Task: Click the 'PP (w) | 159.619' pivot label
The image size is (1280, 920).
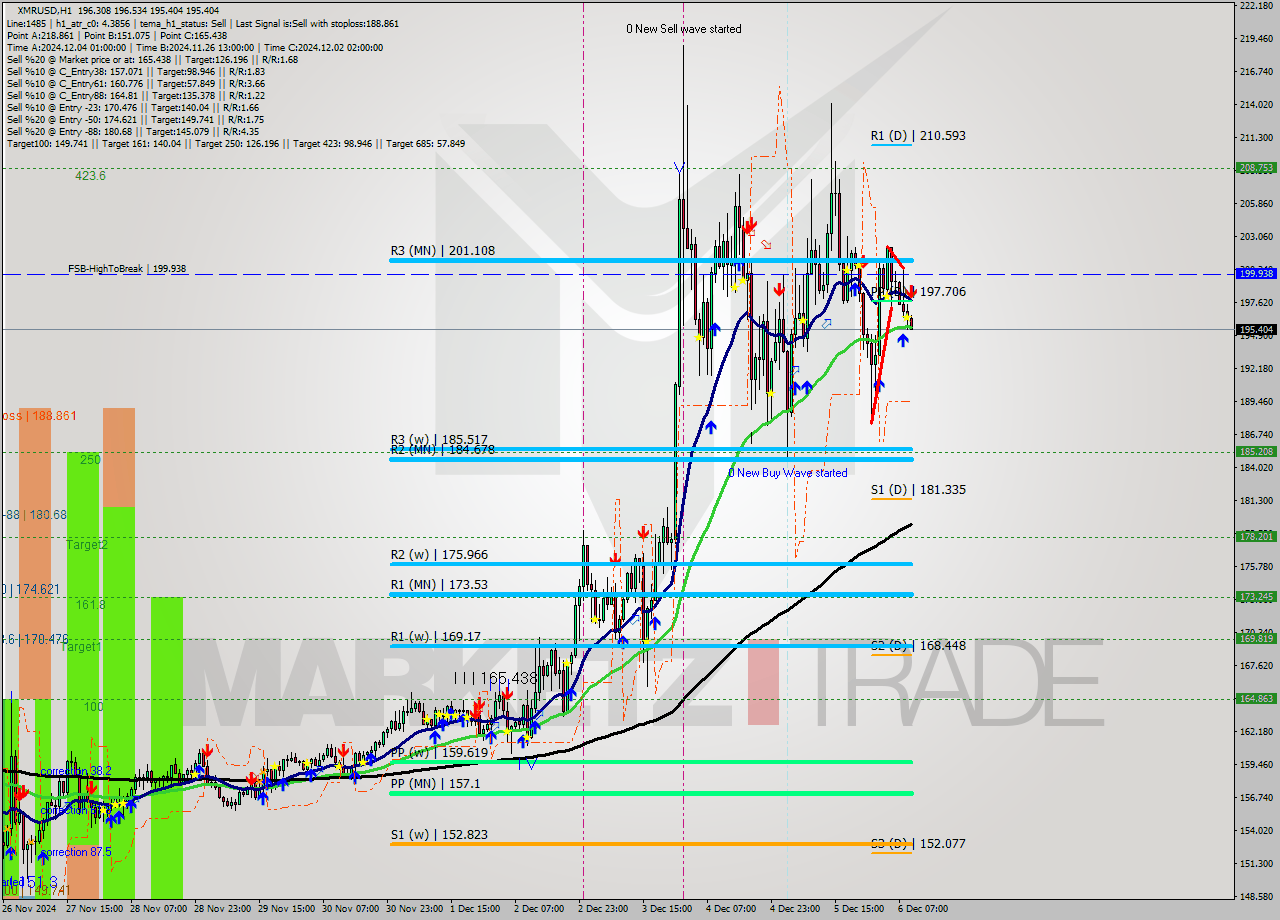Action: pyautogui.click(x=439, y=752)
